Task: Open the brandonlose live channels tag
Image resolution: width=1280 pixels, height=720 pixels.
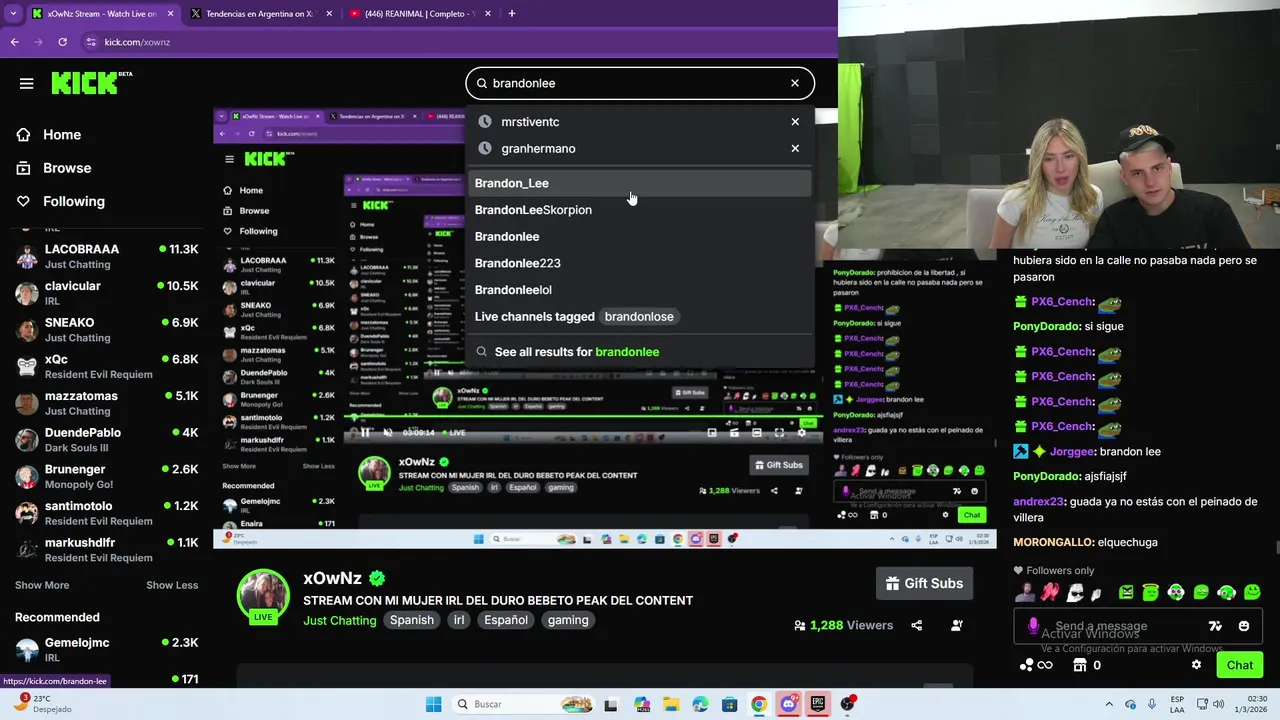Action: point(639,316)
